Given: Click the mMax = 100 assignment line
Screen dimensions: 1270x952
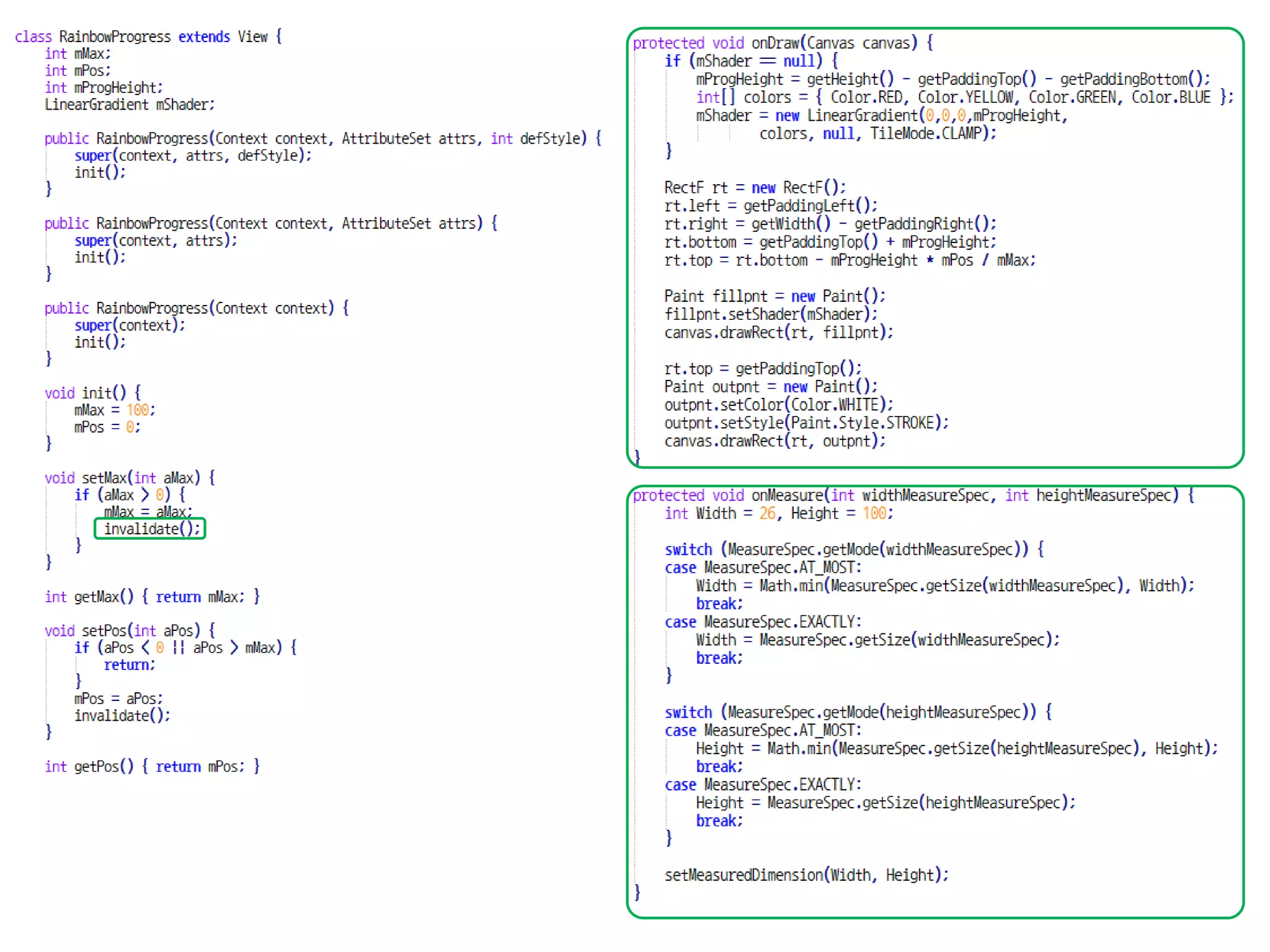Looking at the screenshot, I should click(114, 410).
